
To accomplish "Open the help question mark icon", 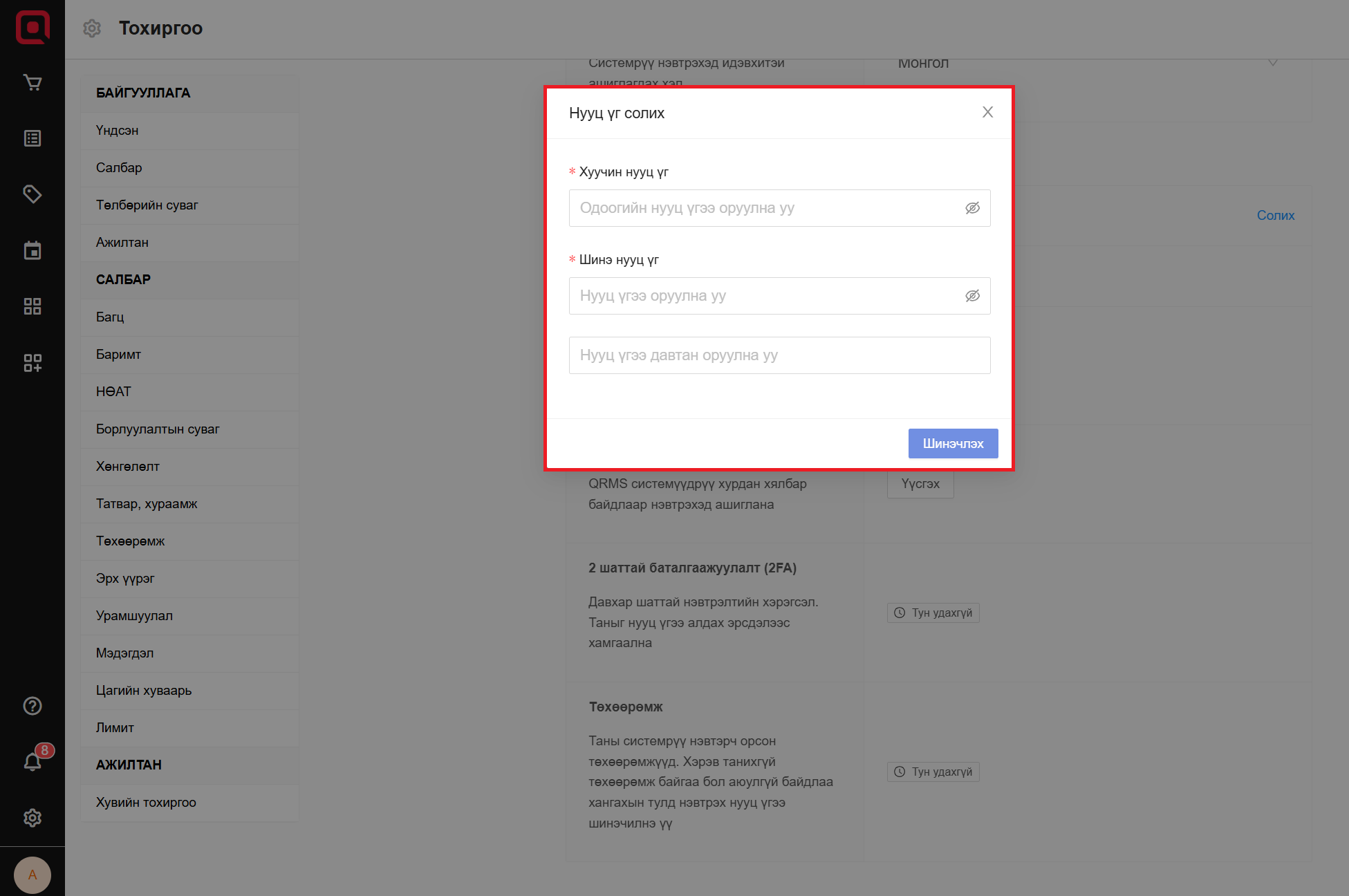I will [x=32, y=706].
